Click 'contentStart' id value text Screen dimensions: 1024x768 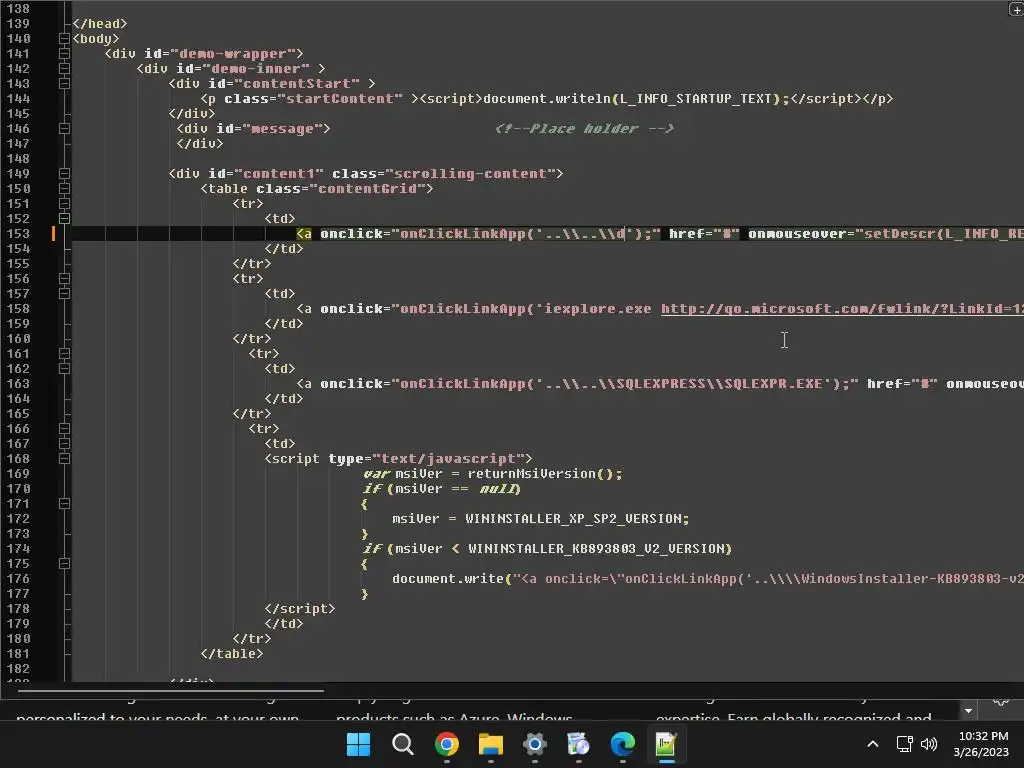(297, 84)
